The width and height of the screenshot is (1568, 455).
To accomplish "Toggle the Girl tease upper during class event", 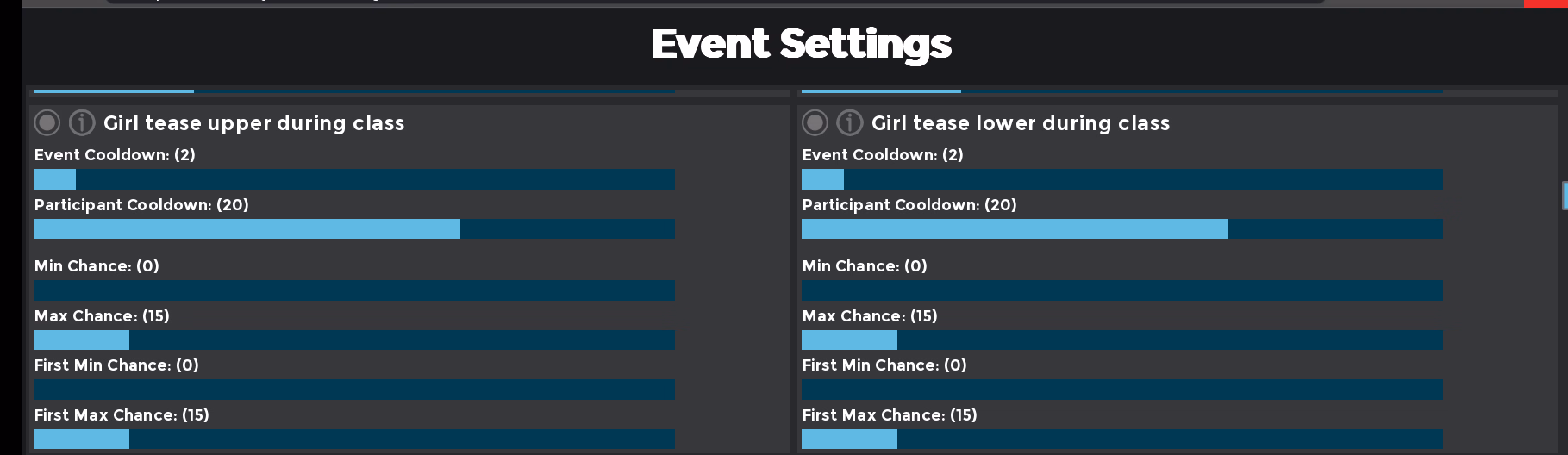I will click(47, 123).
